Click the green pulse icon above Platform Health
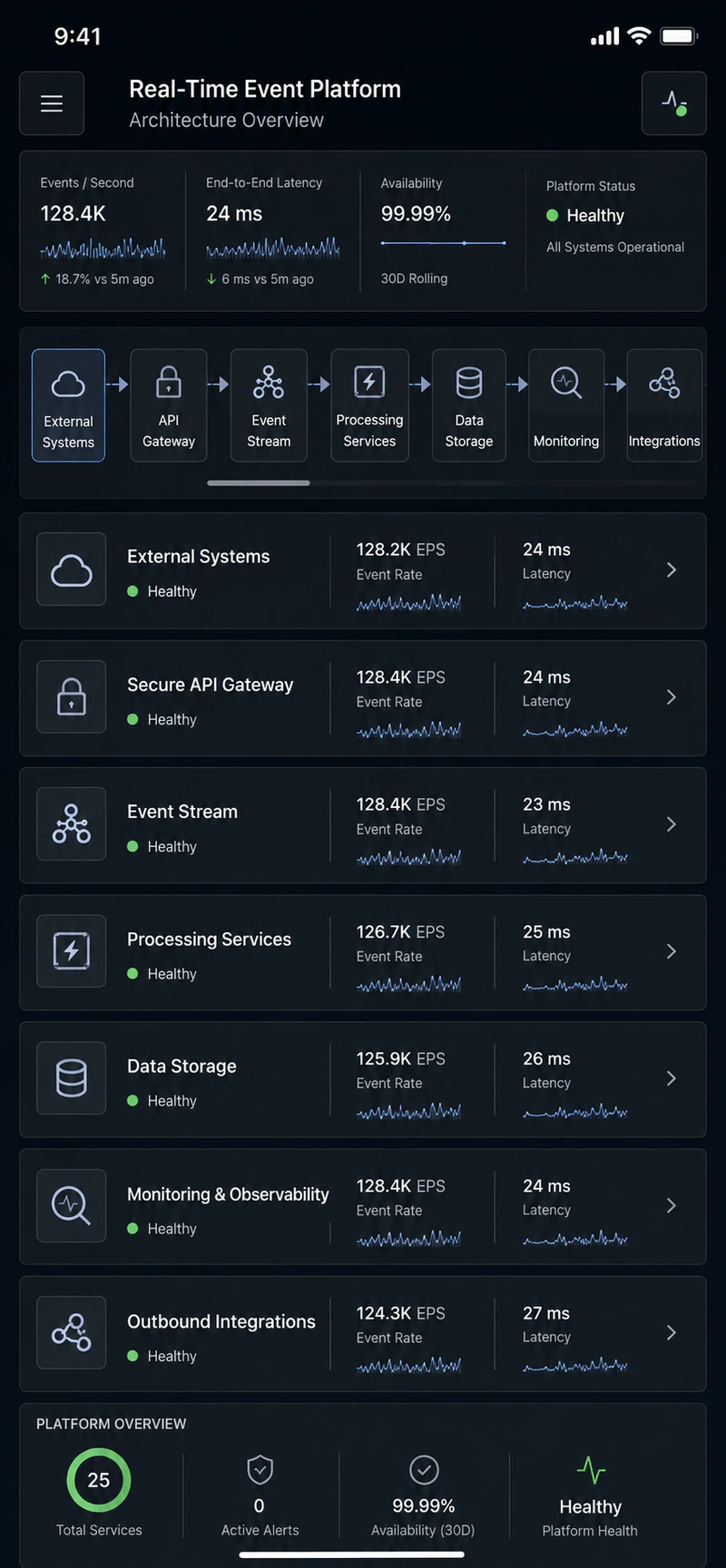Viewport: 726px width, 1568px height. (591, 1470)
